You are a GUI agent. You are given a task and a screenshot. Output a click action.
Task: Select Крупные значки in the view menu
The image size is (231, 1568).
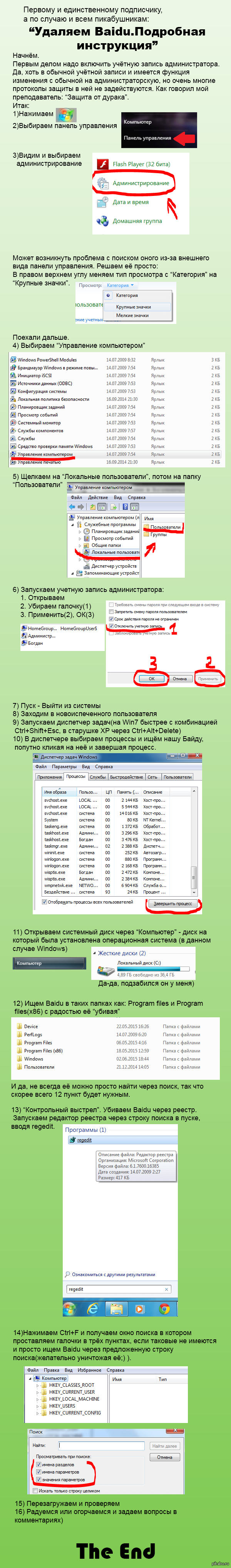pos(133,307)
